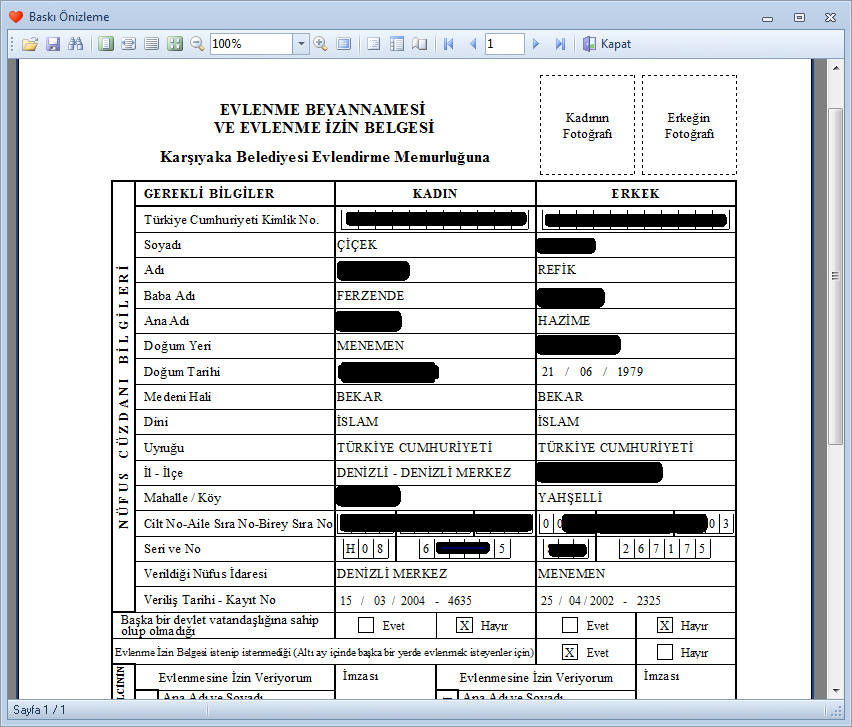852x727 pixels.
Task: Go to the first page
Action: pyautogui.click(x=449, y=44)
